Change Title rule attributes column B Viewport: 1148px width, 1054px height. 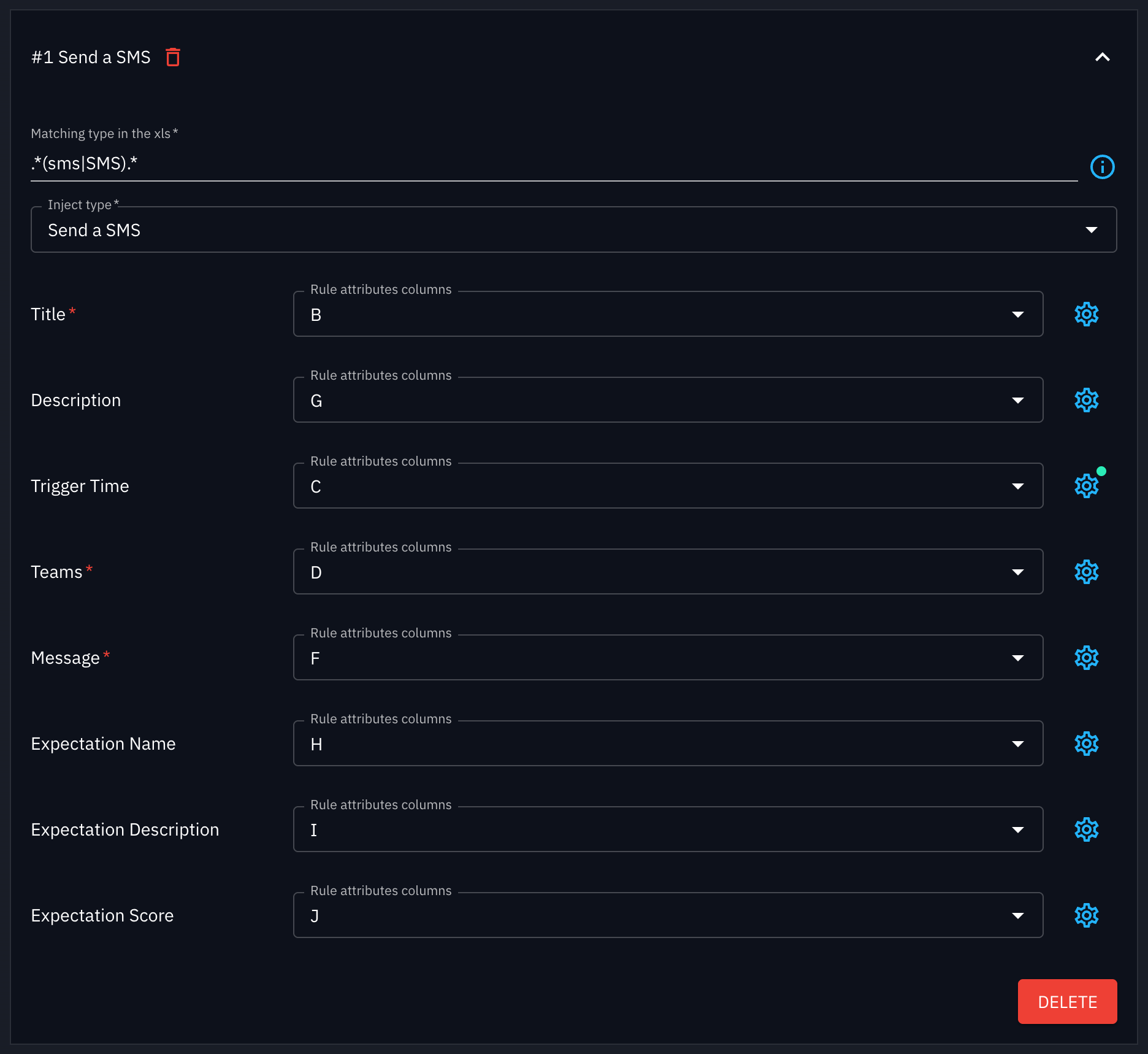point(1017,314)
